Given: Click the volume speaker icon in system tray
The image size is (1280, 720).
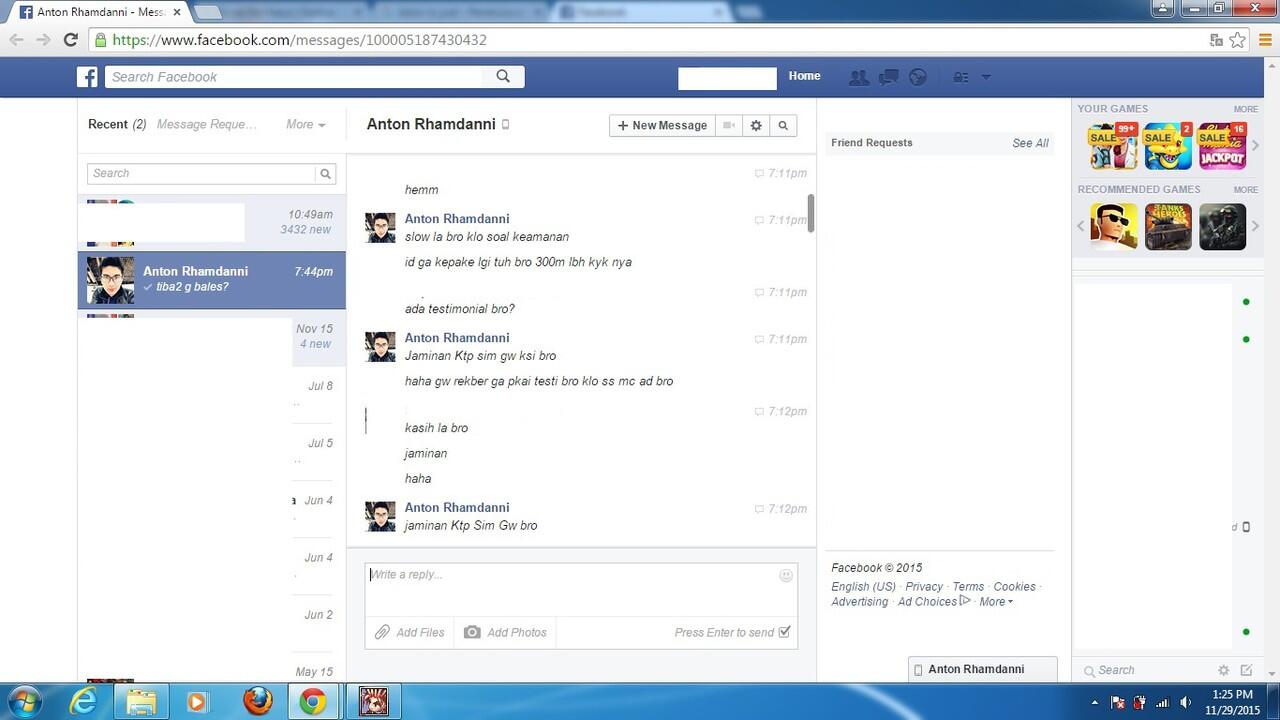Looking at the screenshot, I should pyautogui.click(x=1185, y=702).
